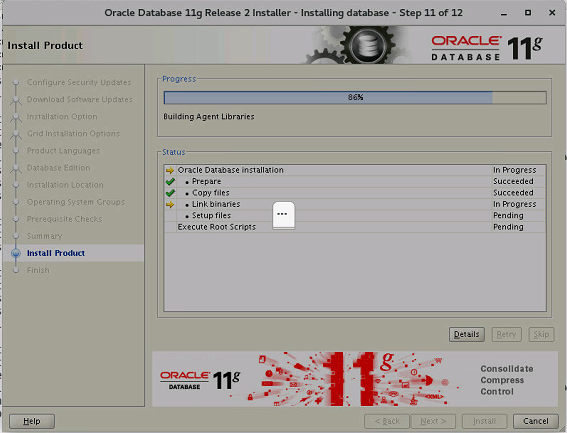This screenshot has height=433, width=567.
Task: Cancel the Oracle installation
Action: coord(536,421)
